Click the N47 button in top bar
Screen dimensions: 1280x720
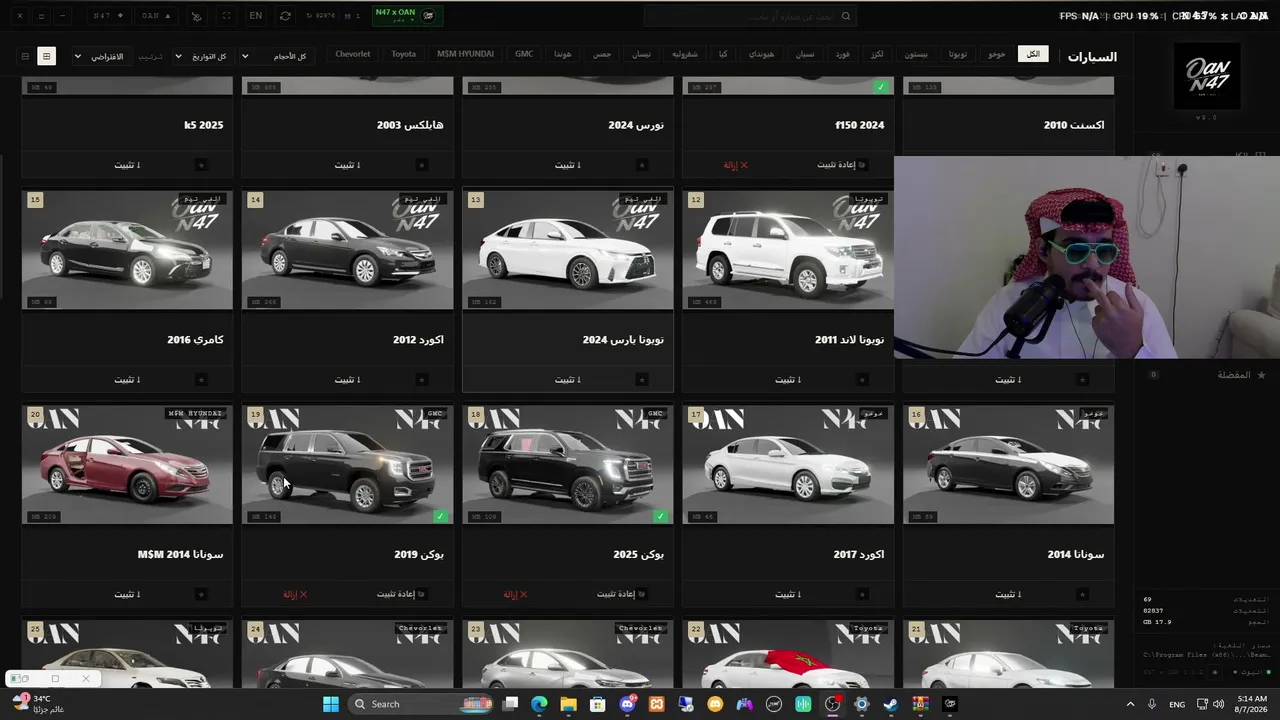pyautogui.click(x=108, y=16)
